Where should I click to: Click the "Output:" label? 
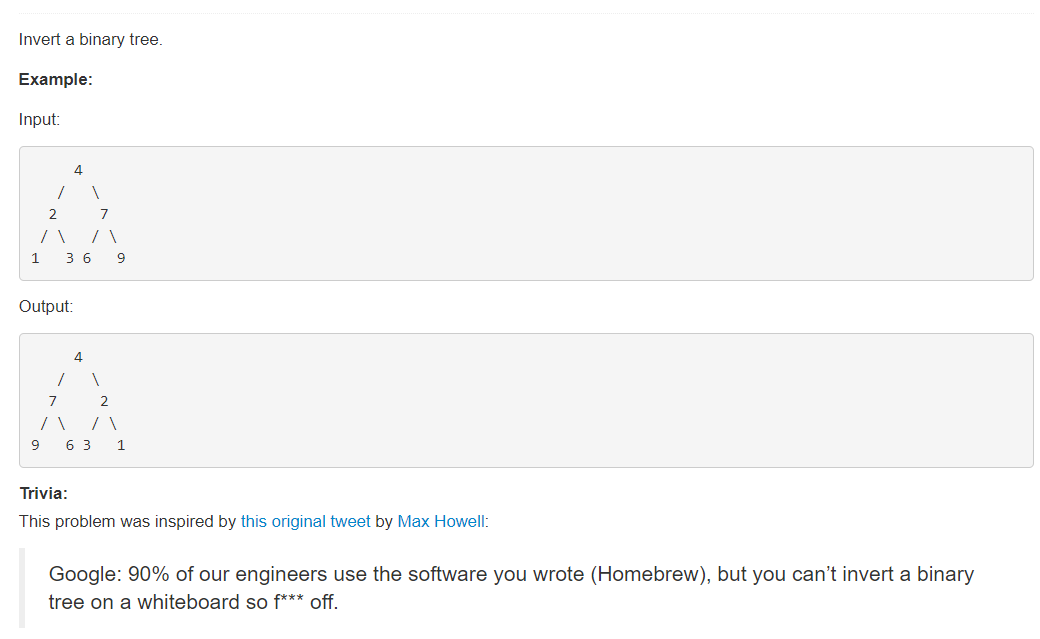coord(46,307)
